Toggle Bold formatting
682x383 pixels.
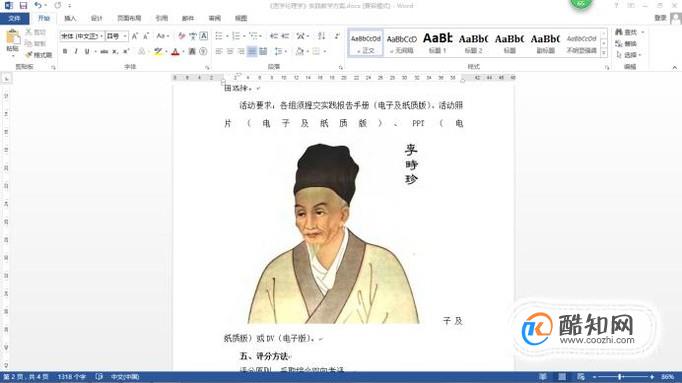65,52
